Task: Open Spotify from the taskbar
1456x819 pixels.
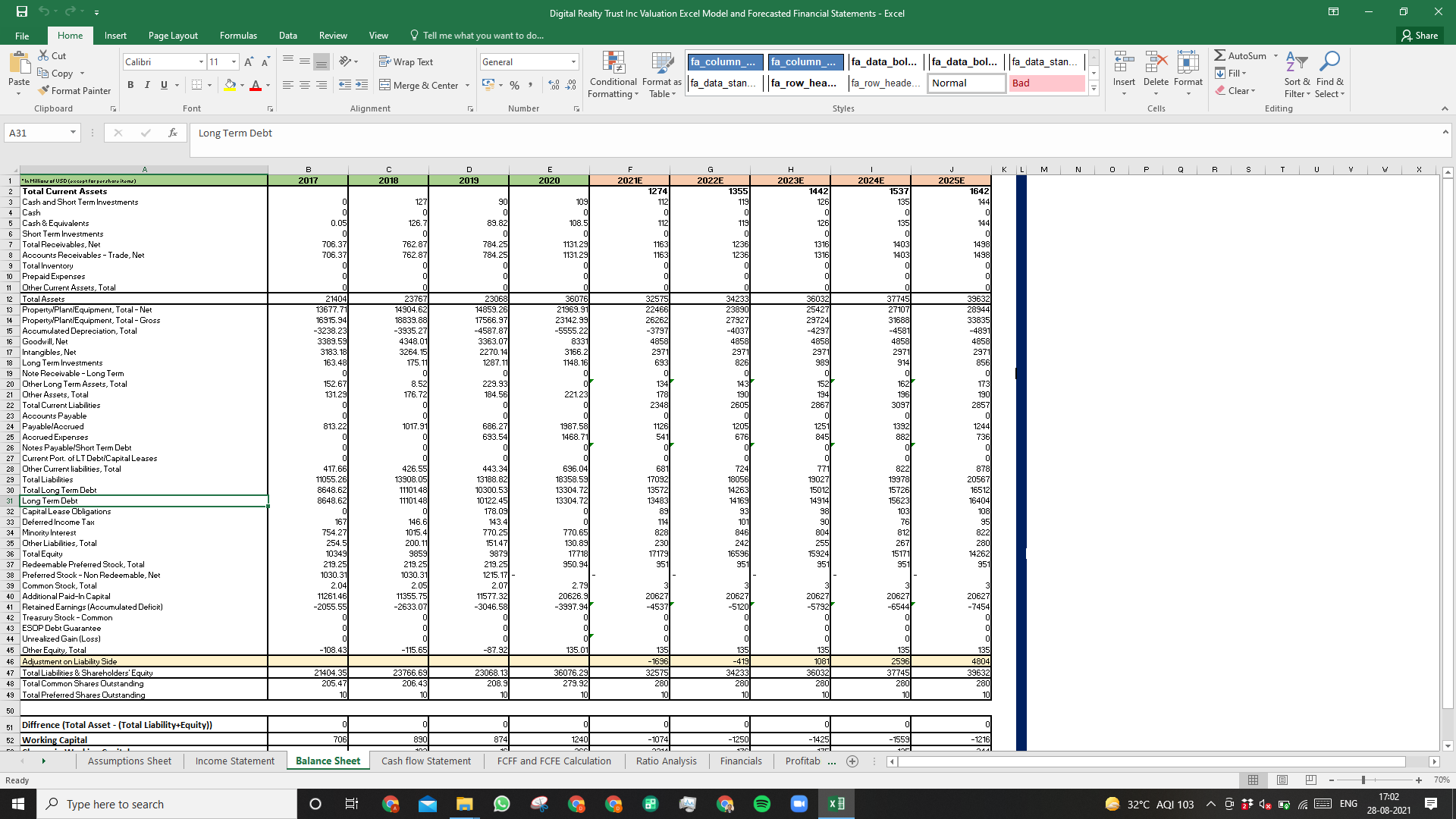Action: point(762,804)
